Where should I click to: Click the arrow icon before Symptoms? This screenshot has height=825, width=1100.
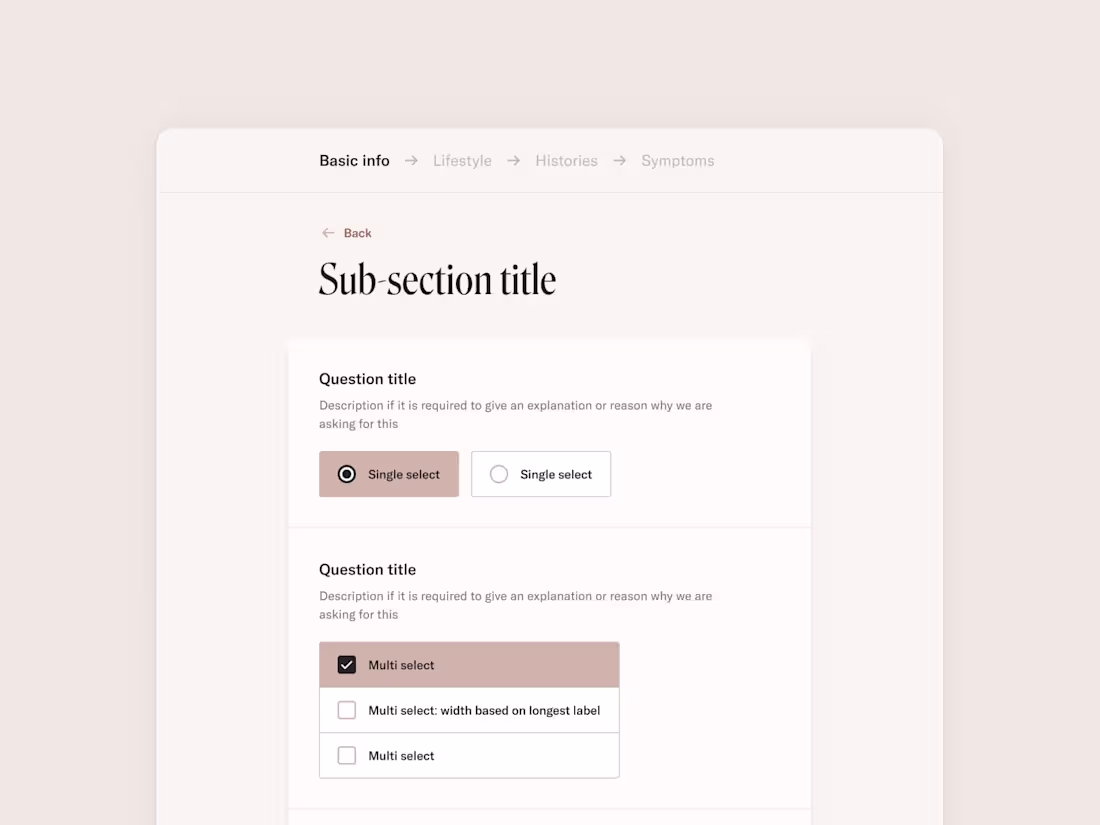[619, 160]
